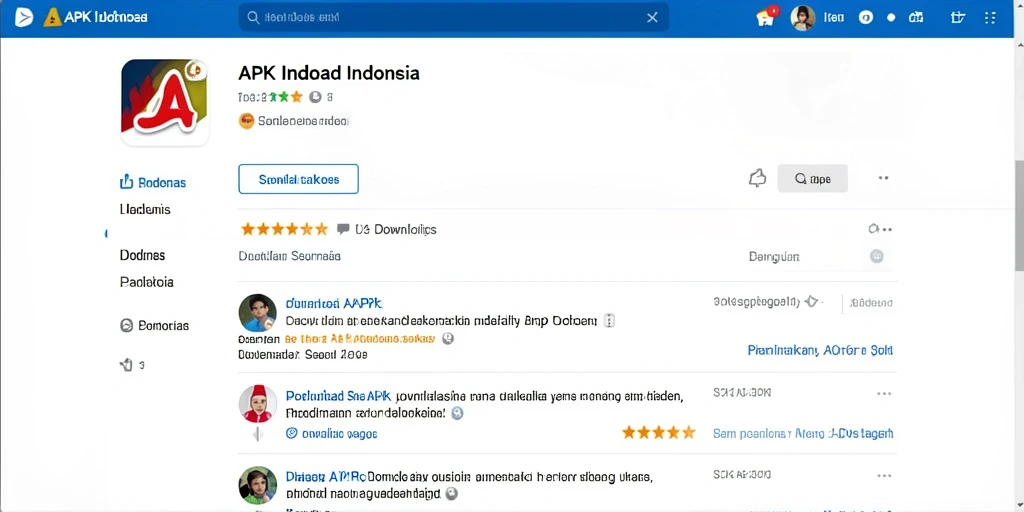Open the Dernguen sort dropdown
Viewport: 1024px width, 512px height.
pos(774,257)
